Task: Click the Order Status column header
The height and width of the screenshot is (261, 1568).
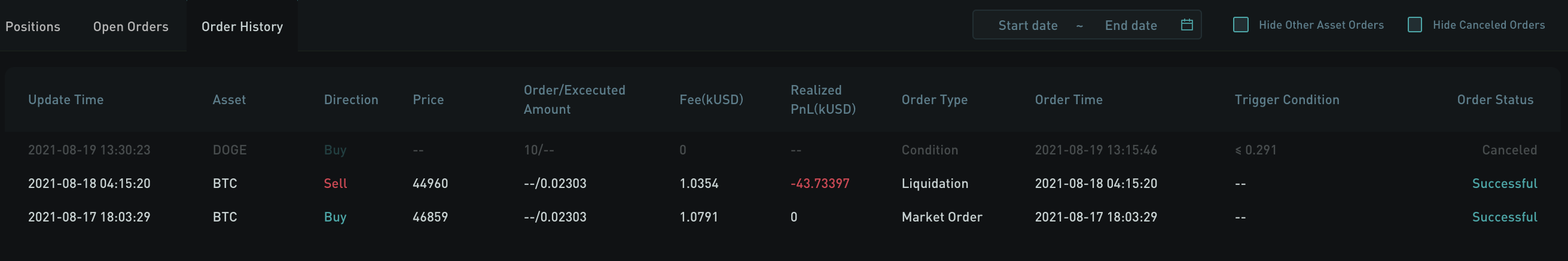Action: click(1494, 100)
